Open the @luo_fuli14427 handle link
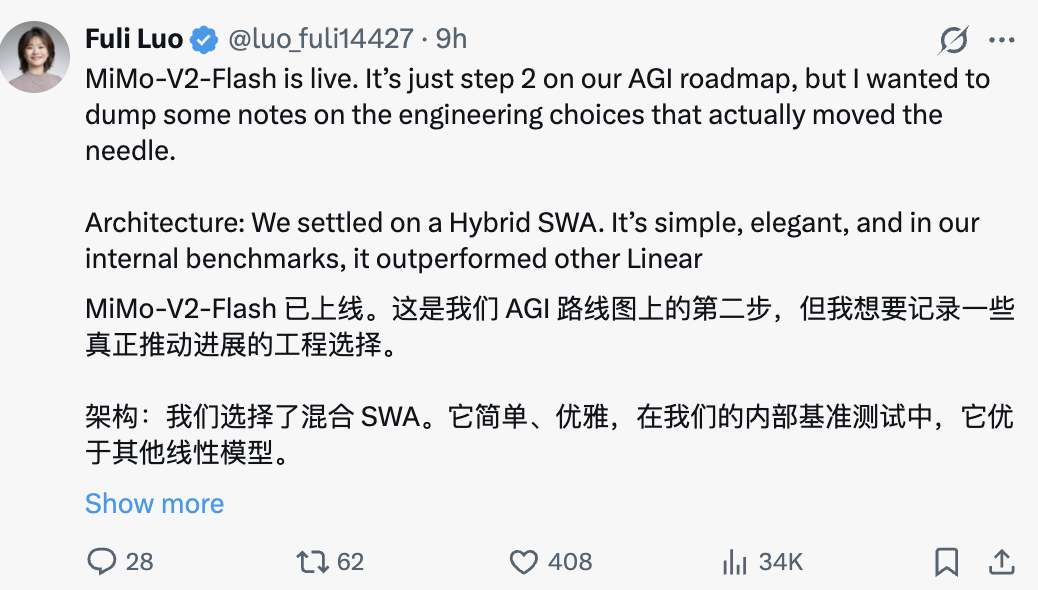 click(321, 39)
